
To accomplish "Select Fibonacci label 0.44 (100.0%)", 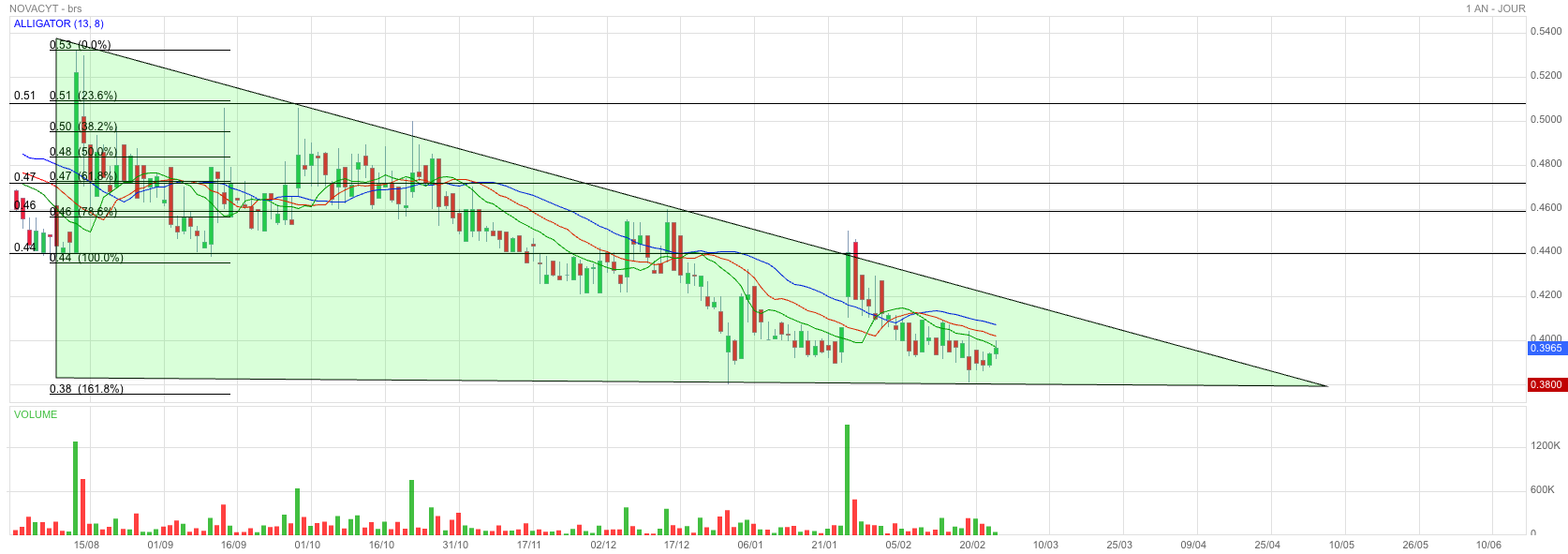I will (x=86, y=257).
